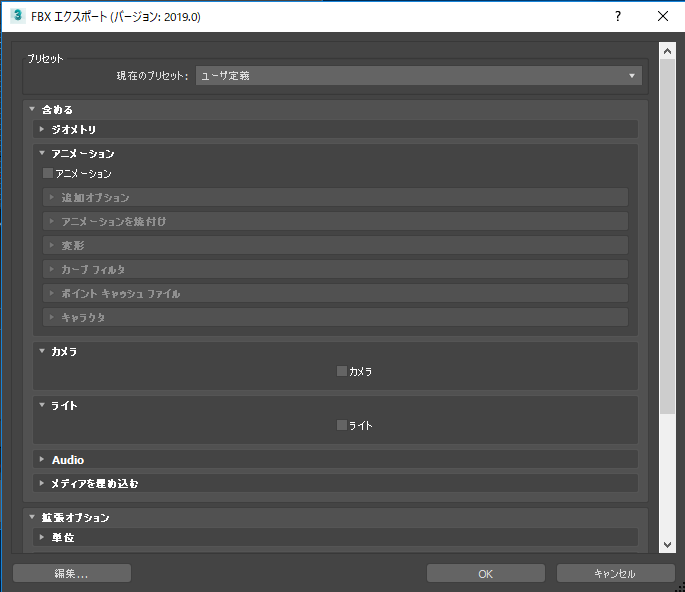The height and width of the screenshot is (592, 685).
Task: Collapse the 拡張オプション section
Action: [336, 518]
